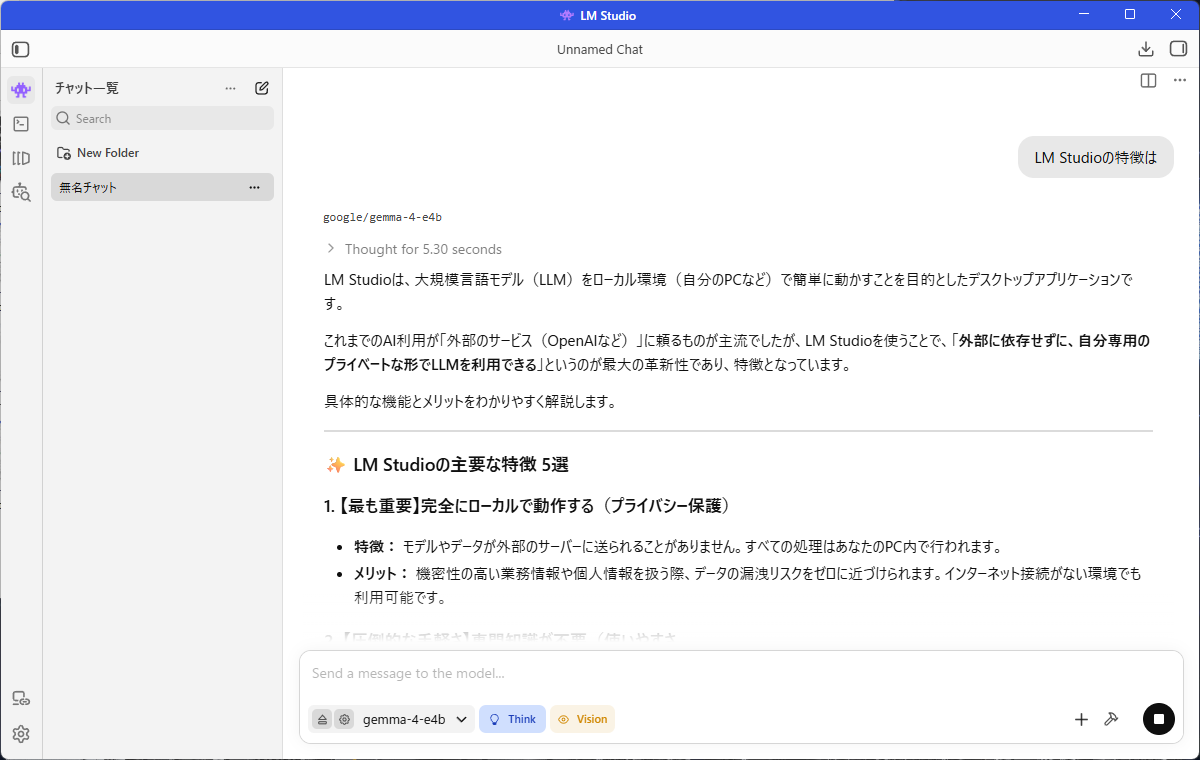Click the split view icon above chat

1148,80
